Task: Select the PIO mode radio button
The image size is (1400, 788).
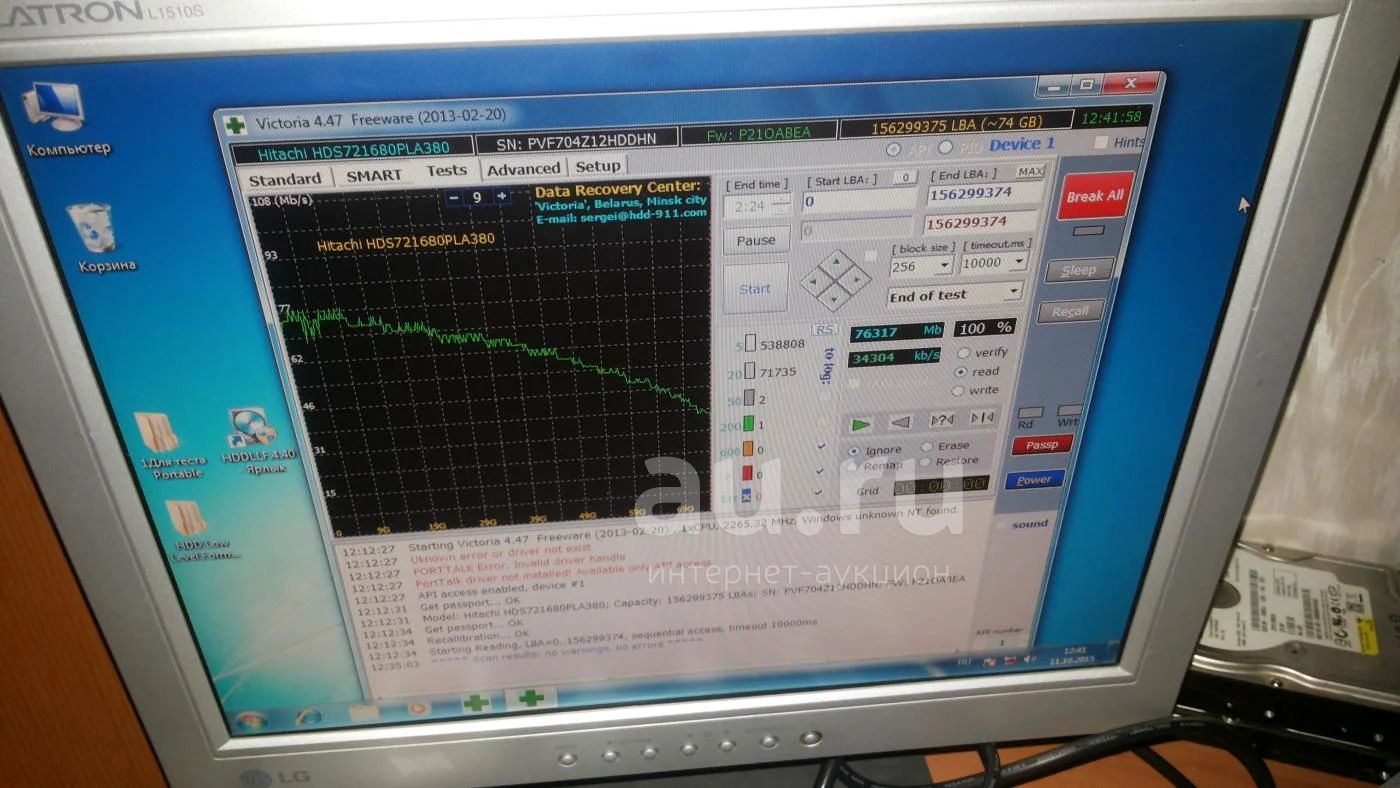Action: [x=945, y=147]
